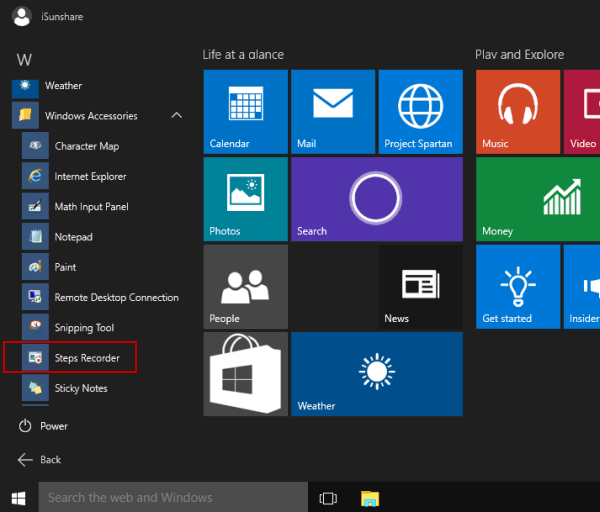The height and width of the screenshot is (512, 600).
Task: Click the search the web and Windows box
Action: pyautogui.click(x=173, y=497)
